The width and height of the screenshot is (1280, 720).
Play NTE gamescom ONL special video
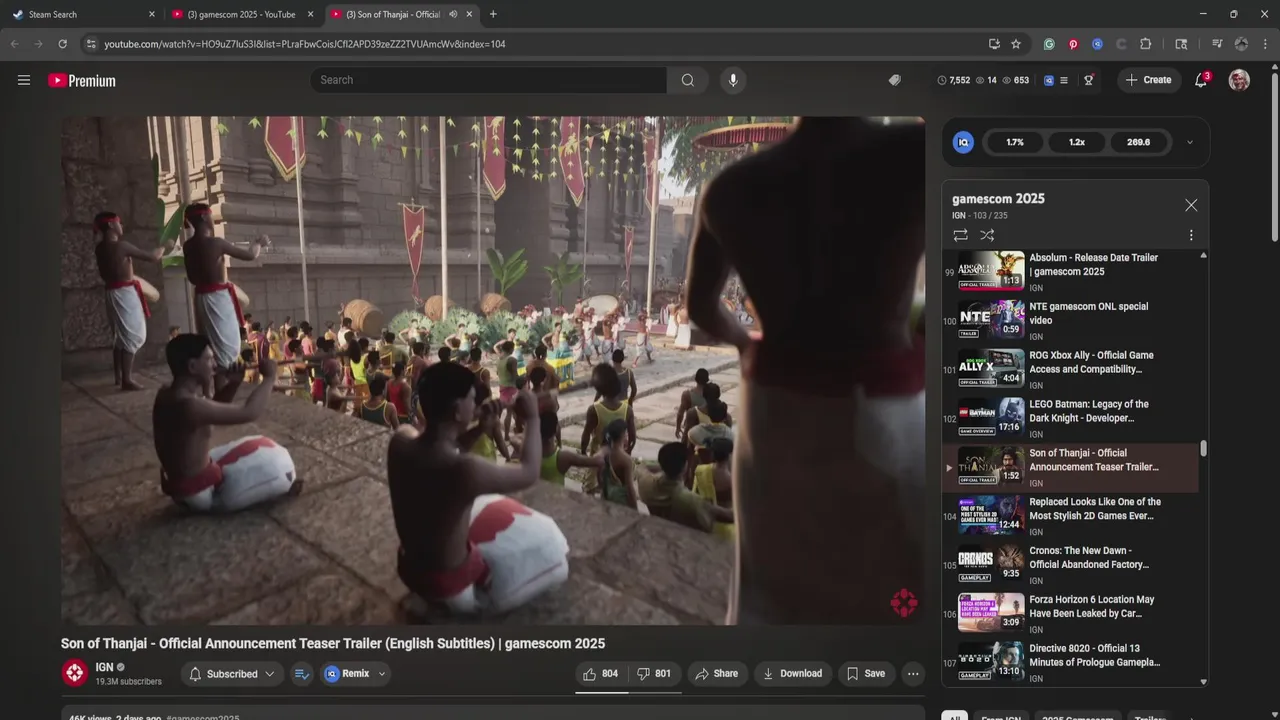pyautogui.click(x=1070, y=321)
